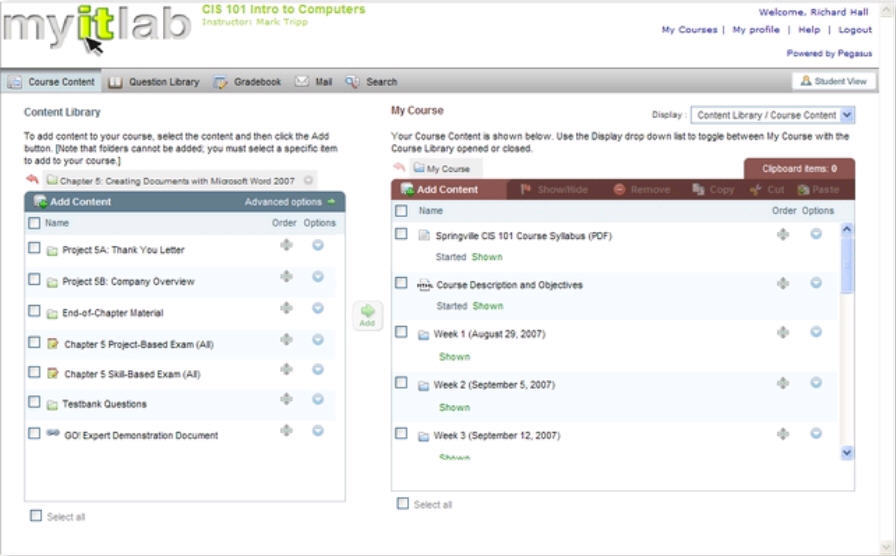This screenshot has width=896, height=556.
Task: Check the Week 1 (August 29, 2007) box
Action: (402, 332)
